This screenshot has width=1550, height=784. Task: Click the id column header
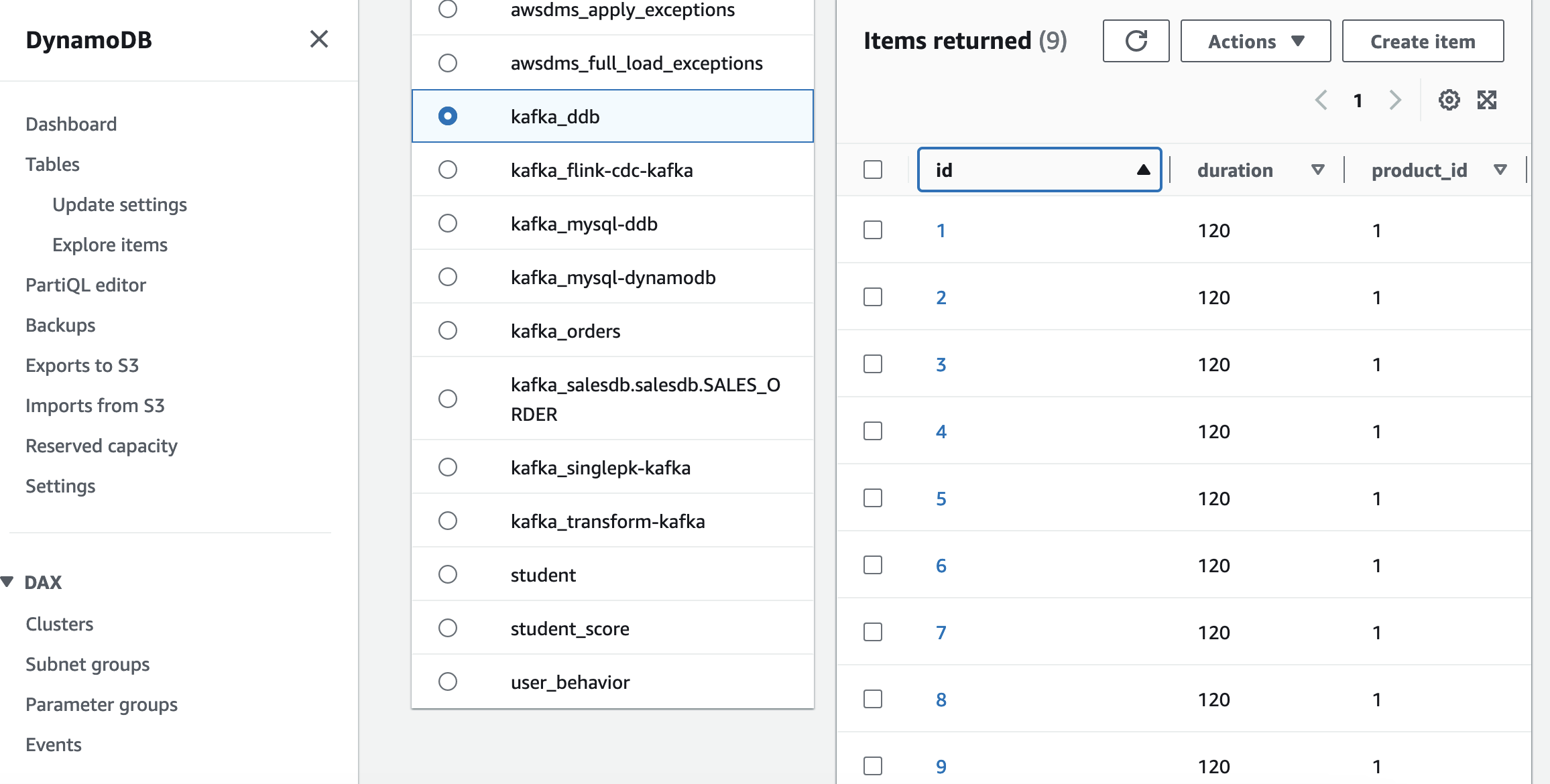[x=1039, y=170]
